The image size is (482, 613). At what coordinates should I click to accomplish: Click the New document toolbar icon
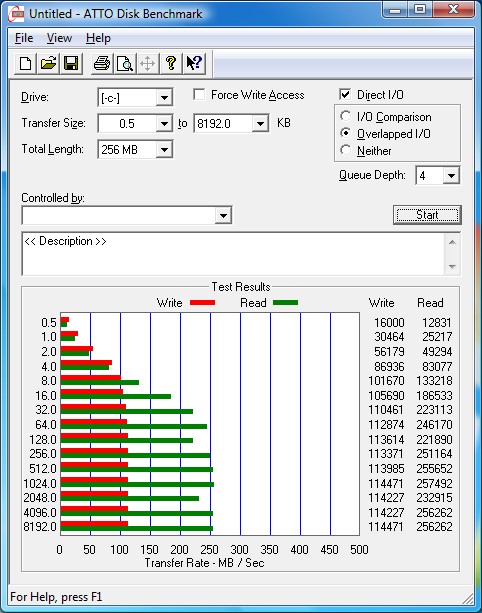[25, 63]
